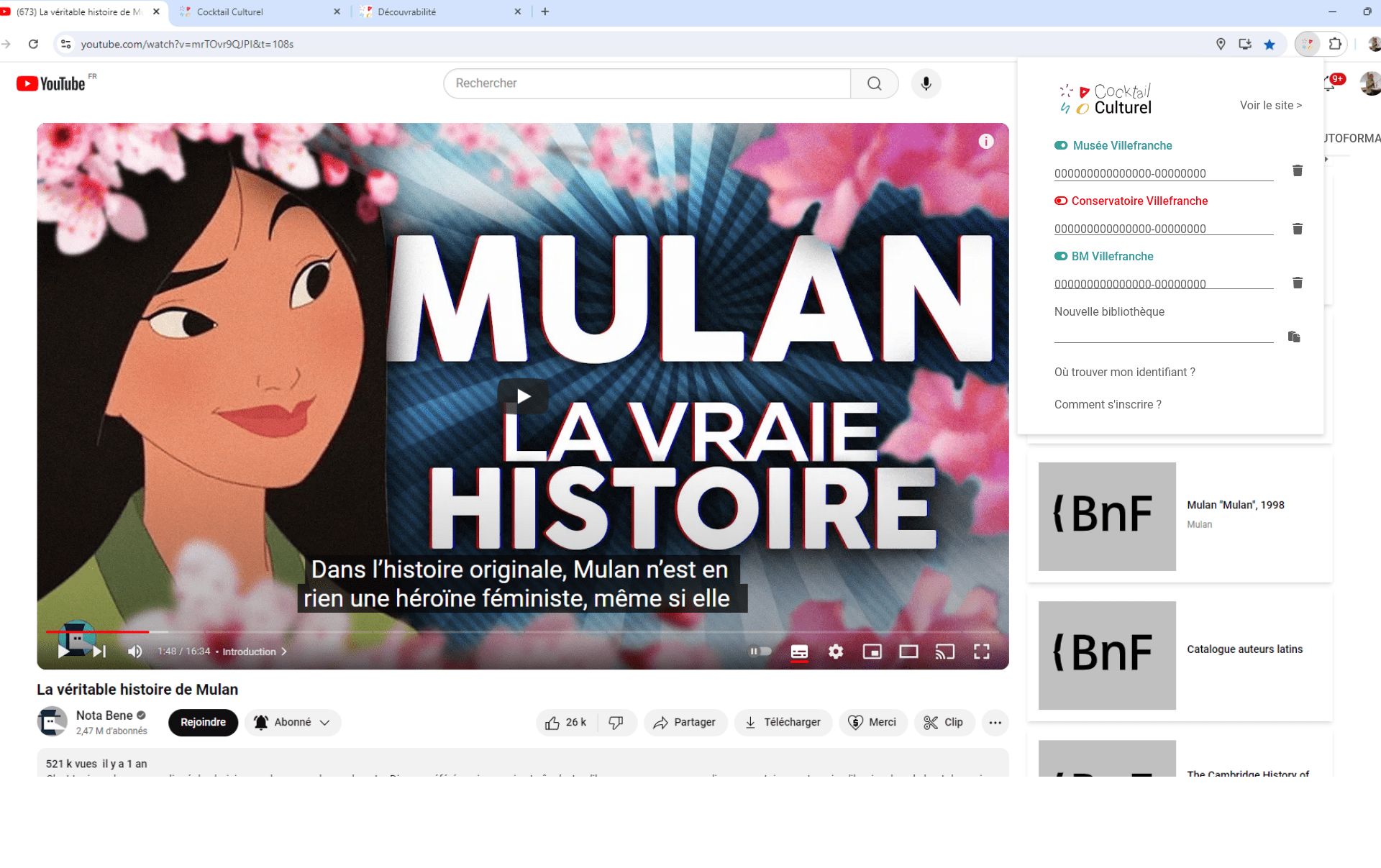Cast video to a device
Viewport: 1381px width, 868px height.
[x=945, y=652]
